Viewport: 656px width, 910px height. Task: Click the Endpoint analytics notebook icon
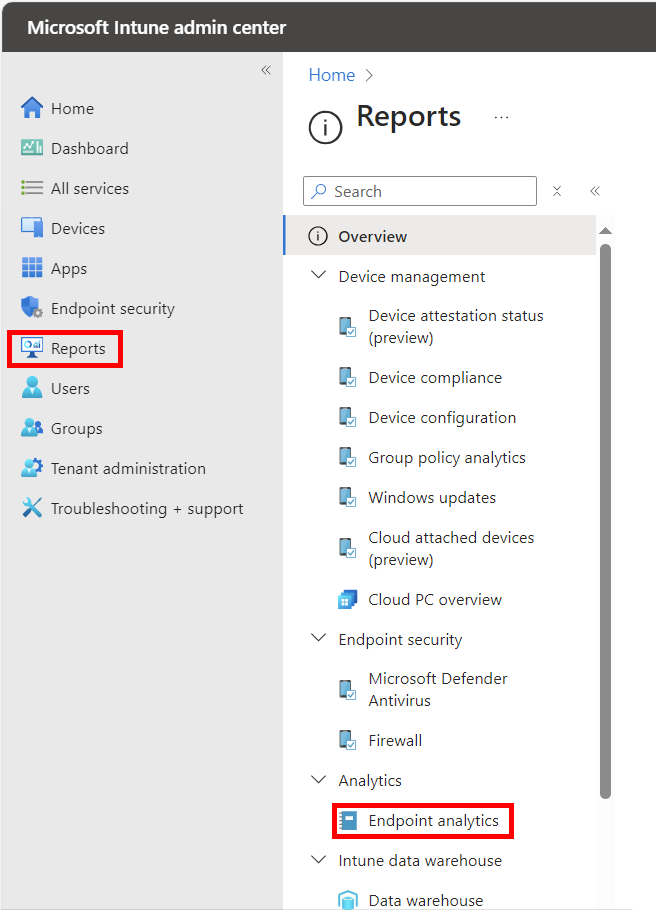(x=347, y=821)
